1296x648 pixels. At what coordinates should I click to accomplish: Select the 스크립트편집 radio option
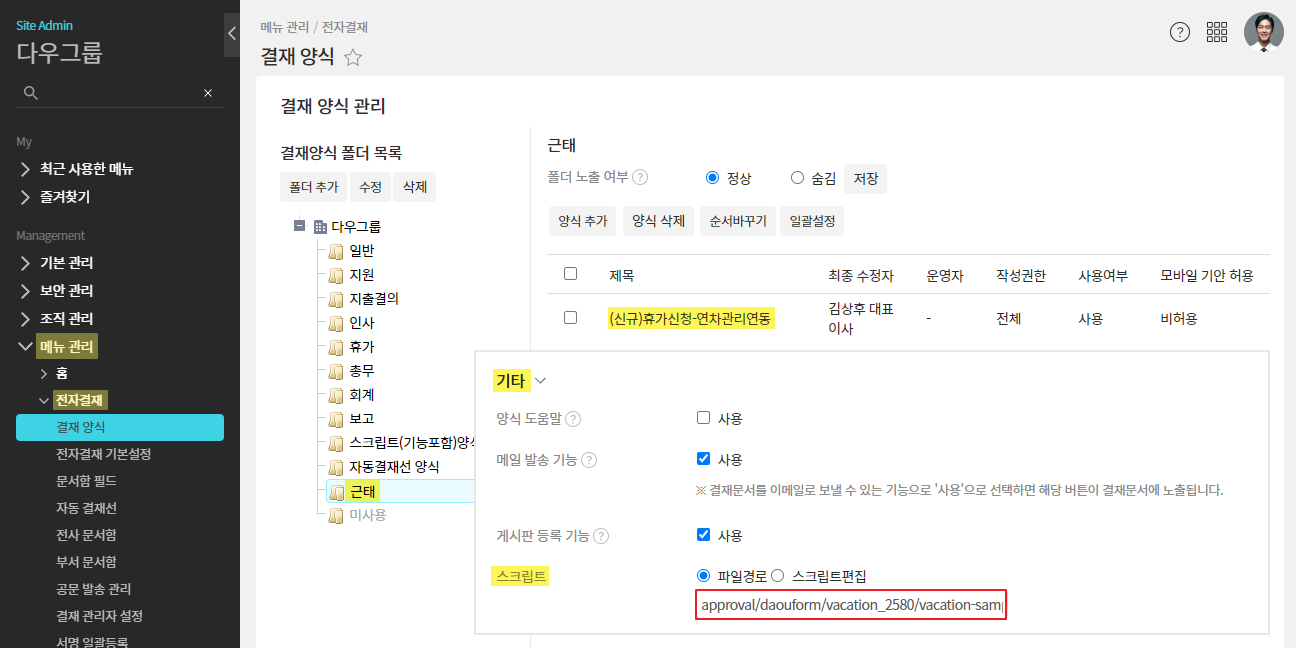click(777, 576)
